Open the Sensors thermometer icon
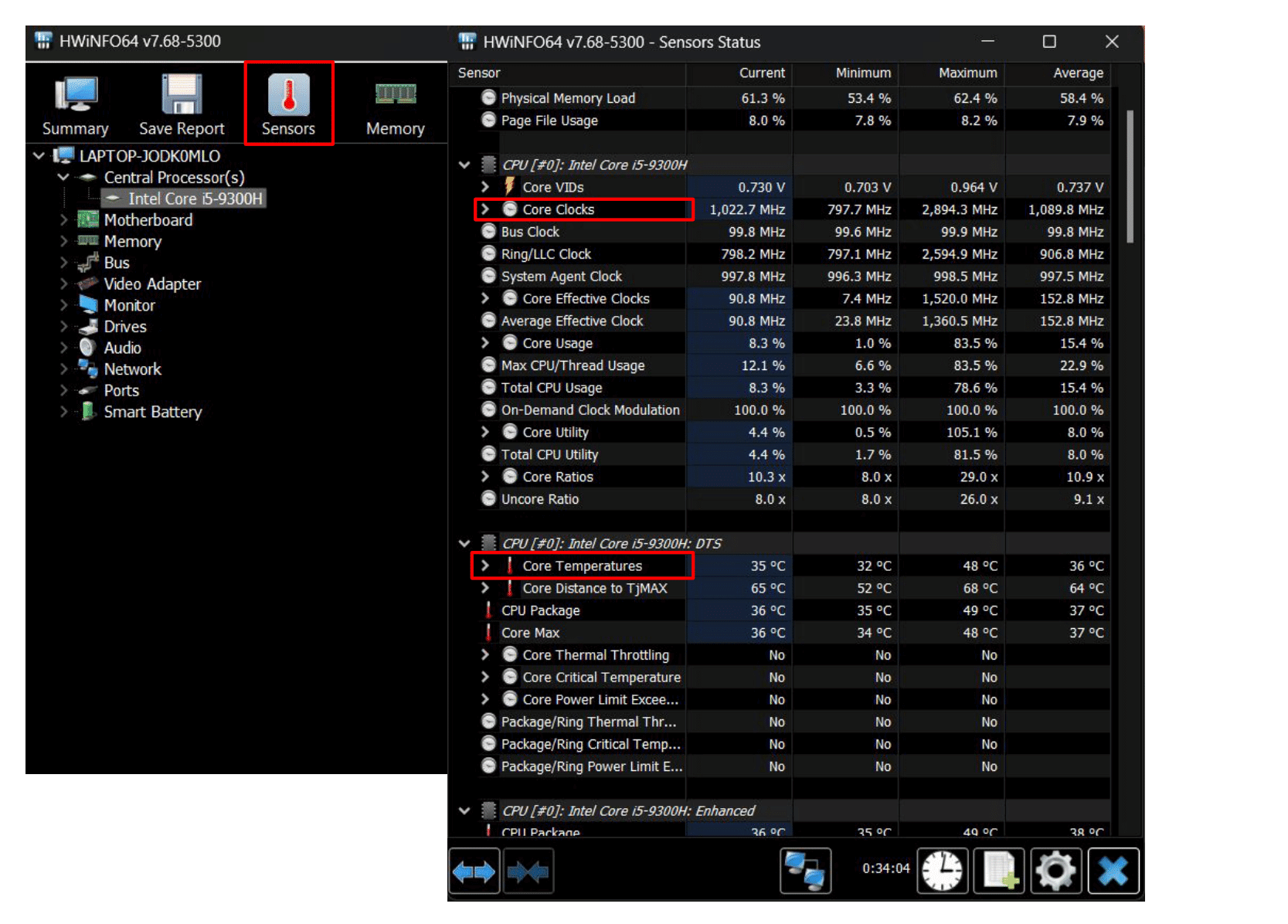The height and width of the screenshot is (924, 1288). tap(288, 105)
